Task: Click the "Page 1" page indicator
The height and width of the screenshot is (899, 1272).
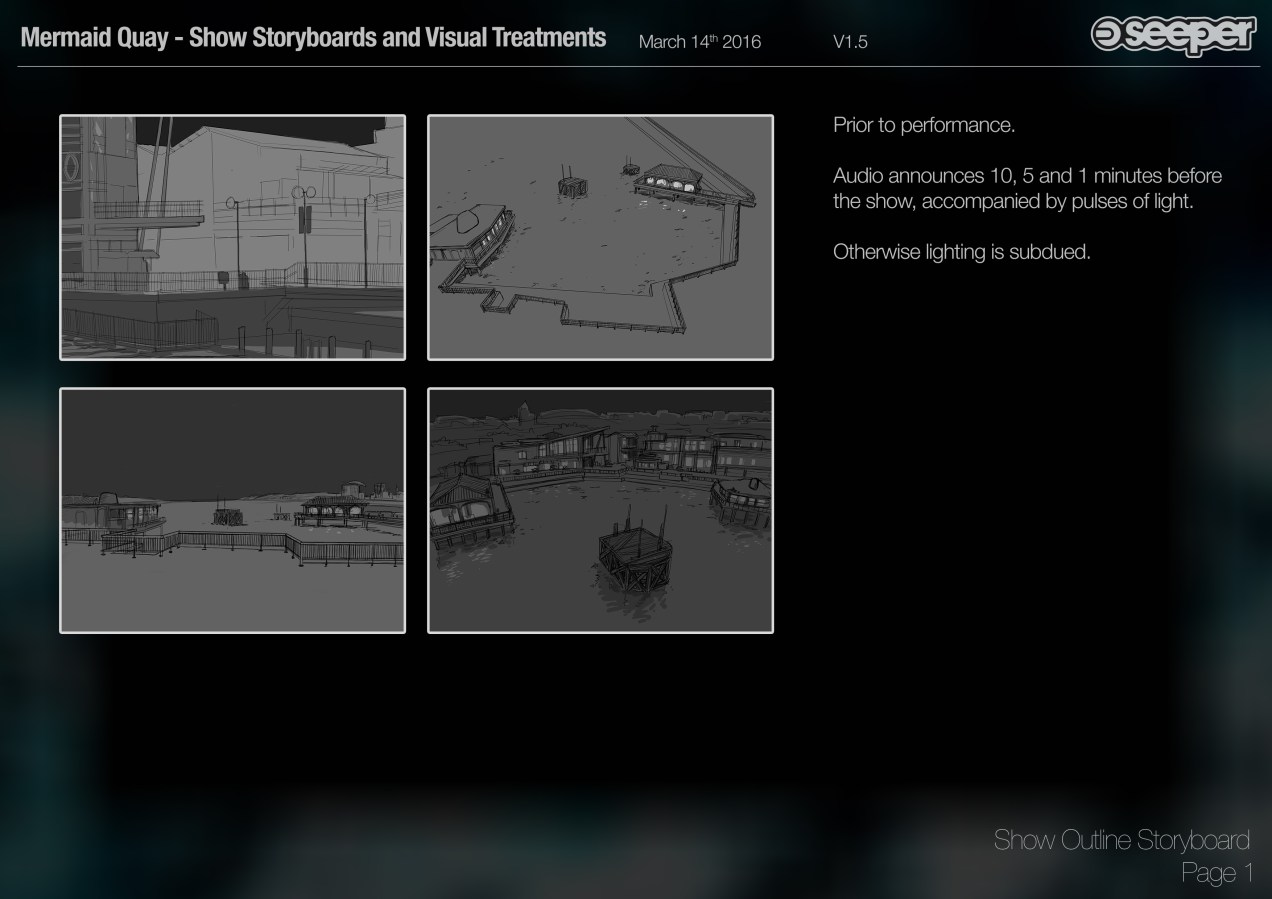Action: [1216, 873]
